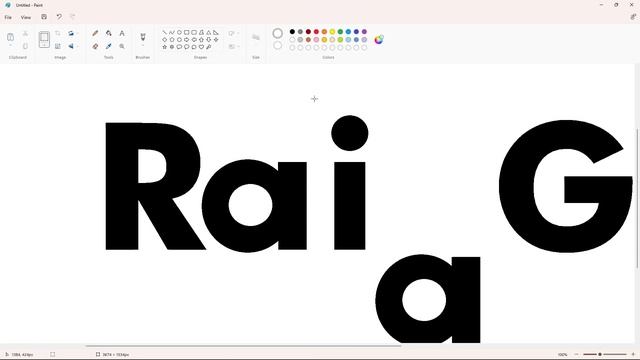Click the Resize and skew icon
This screenshot has height=360, width=640.
click(x=58, y=46)
